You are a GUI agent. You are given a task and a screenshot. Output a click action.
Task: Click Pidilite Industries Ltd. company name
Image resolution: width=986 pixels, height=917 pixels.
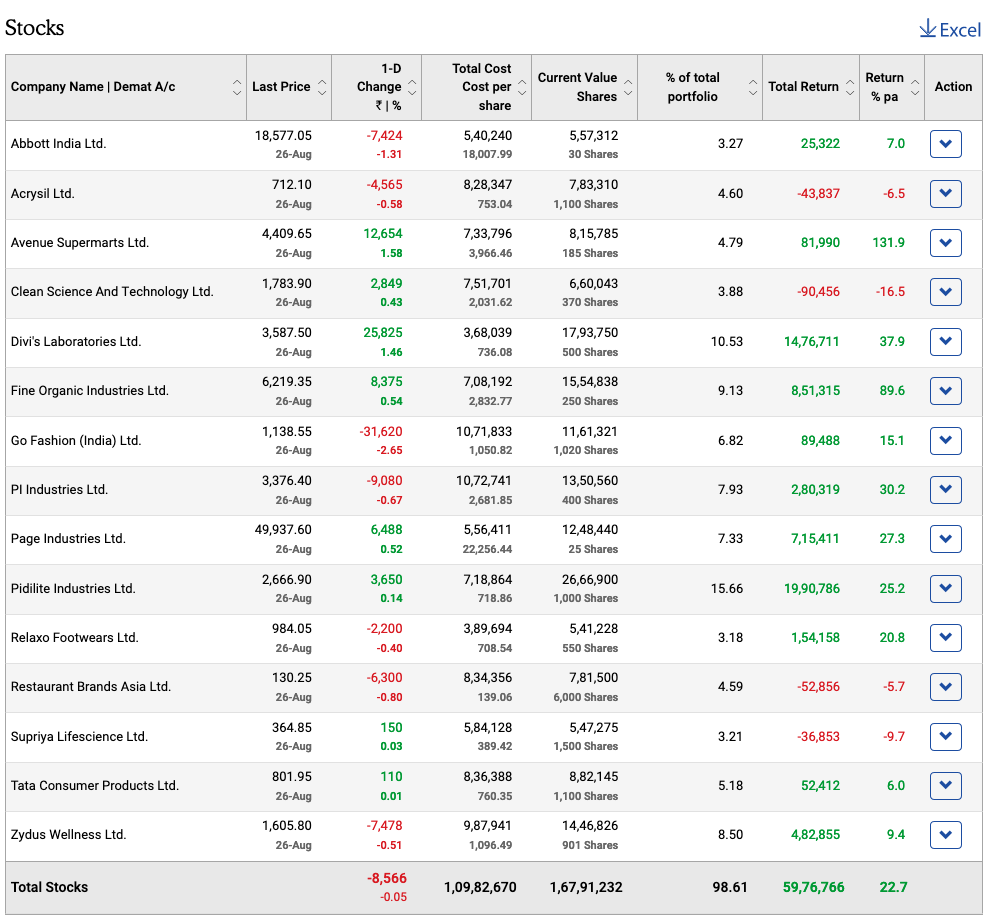73,589
